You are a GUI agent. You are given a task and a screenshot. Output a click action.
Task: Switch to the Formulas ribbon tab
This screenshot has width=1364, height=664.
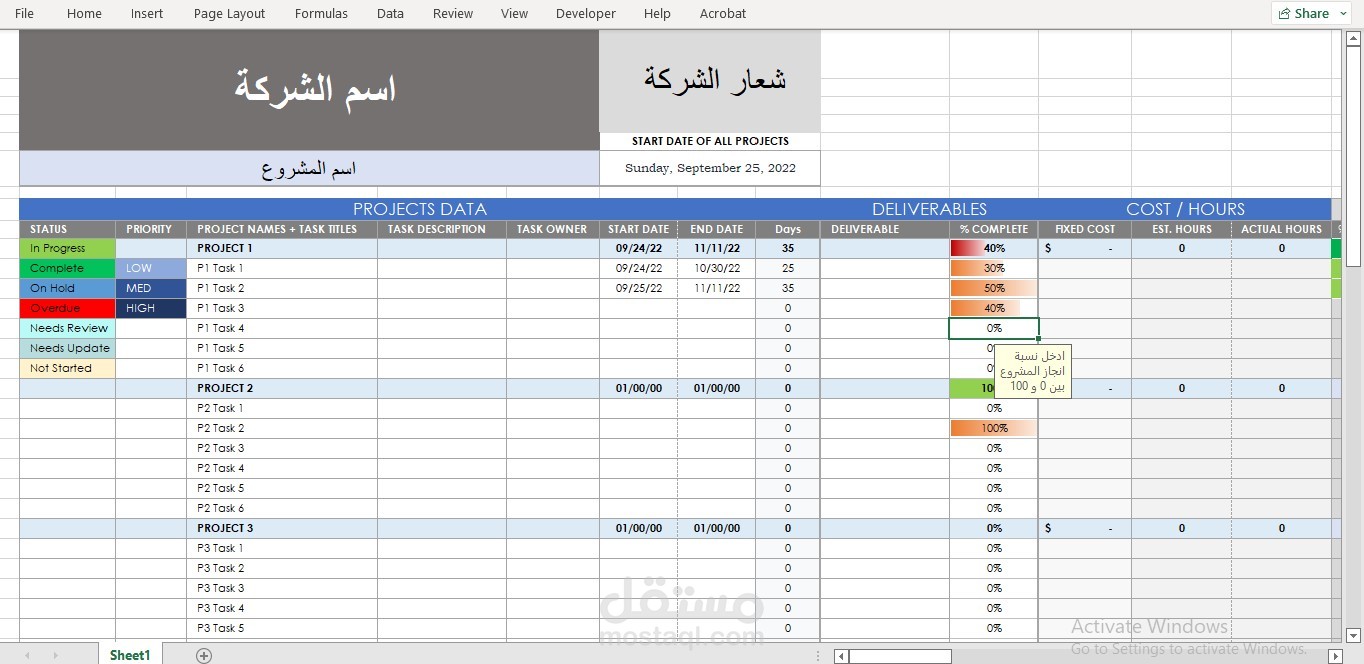pyautogui.click(x=321, y=13)
